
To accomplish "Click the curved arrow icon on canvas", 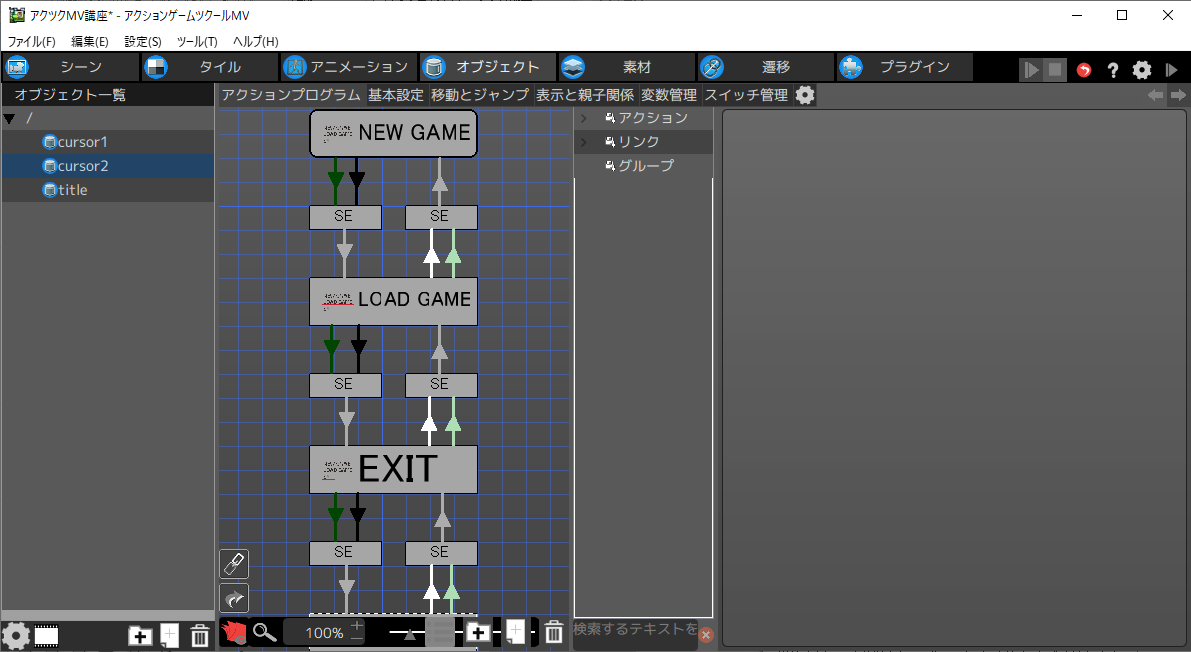I will coord(233,598).
